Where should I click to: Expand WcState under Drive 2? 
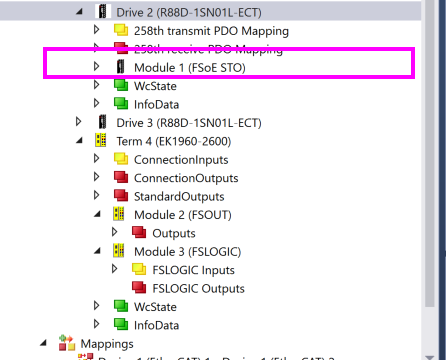click(97, 85)
